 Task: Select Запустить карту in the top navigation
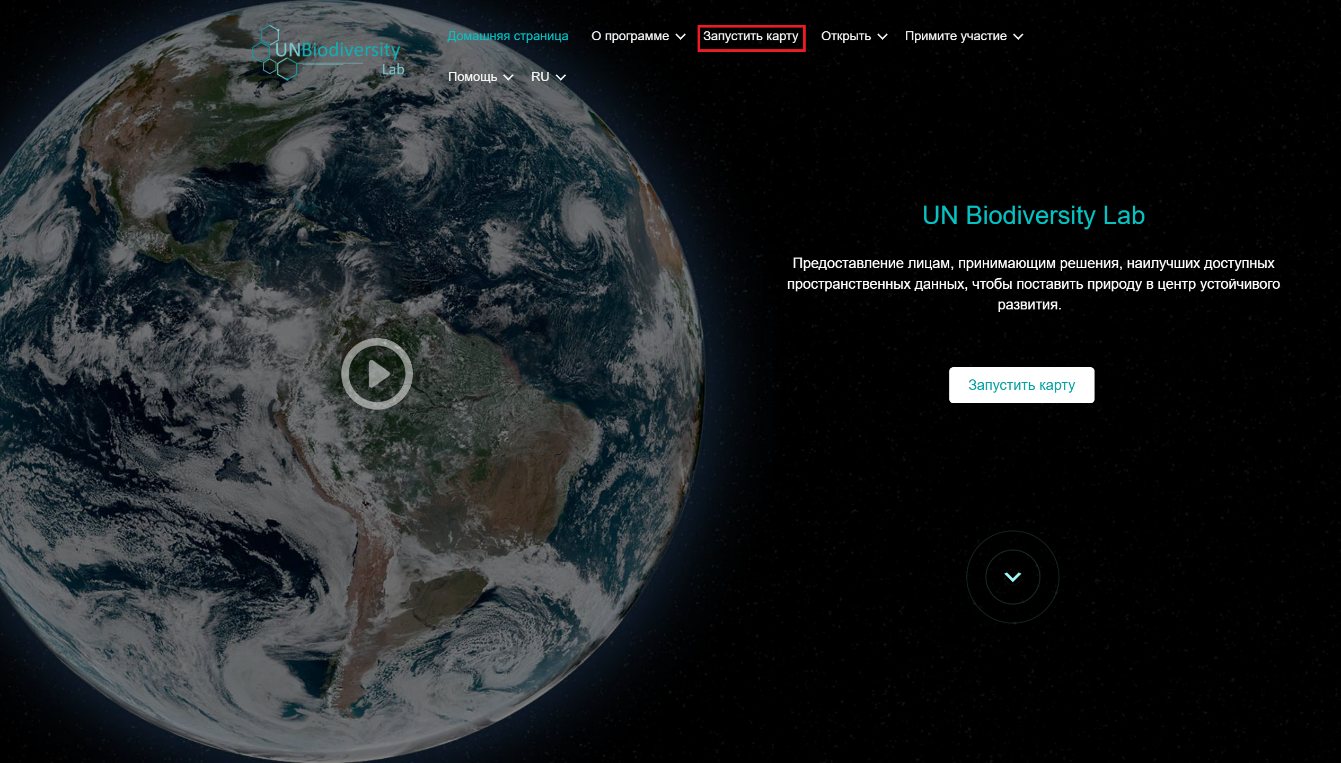click(751, 36)
